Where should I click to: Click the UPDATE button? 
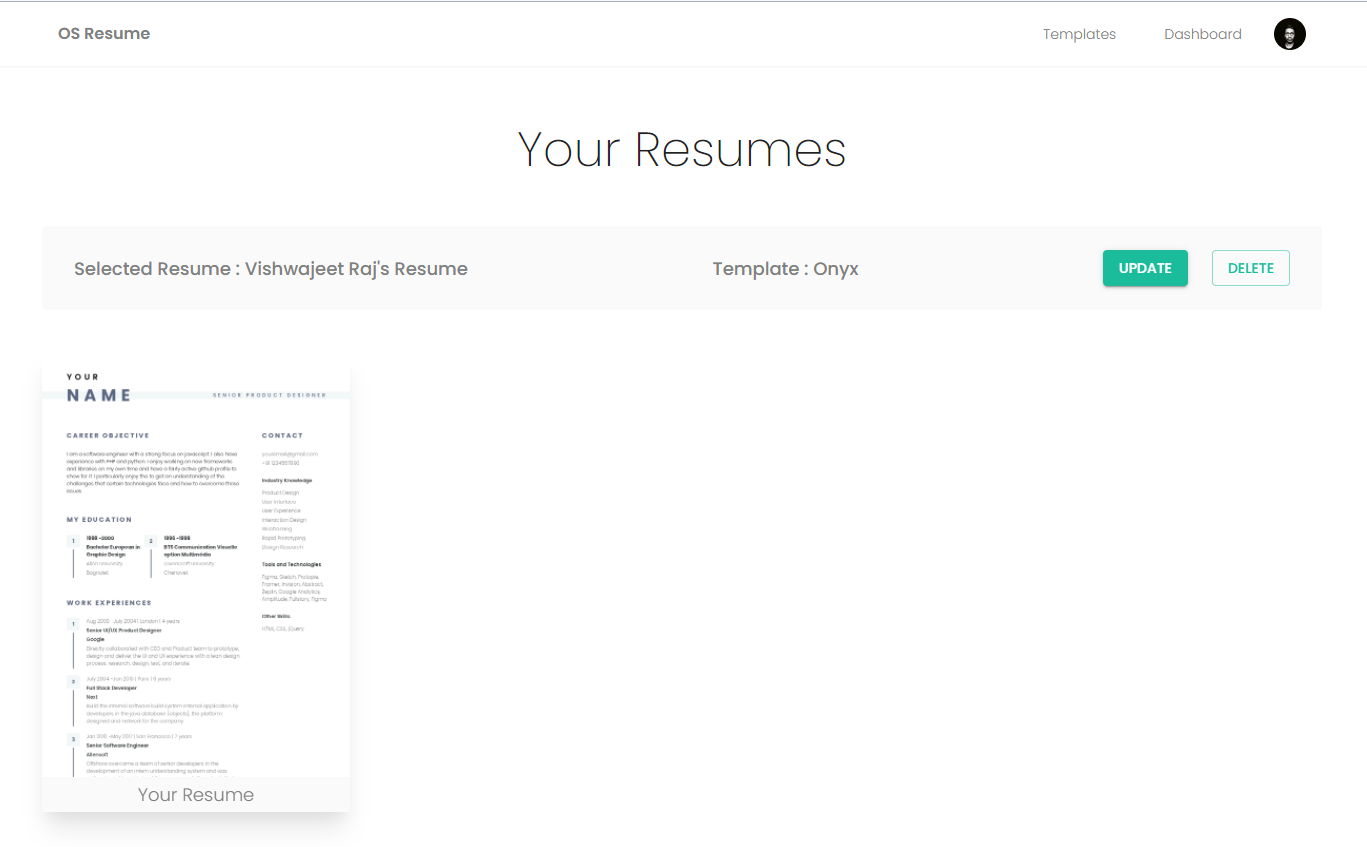tap(1145, 268)
